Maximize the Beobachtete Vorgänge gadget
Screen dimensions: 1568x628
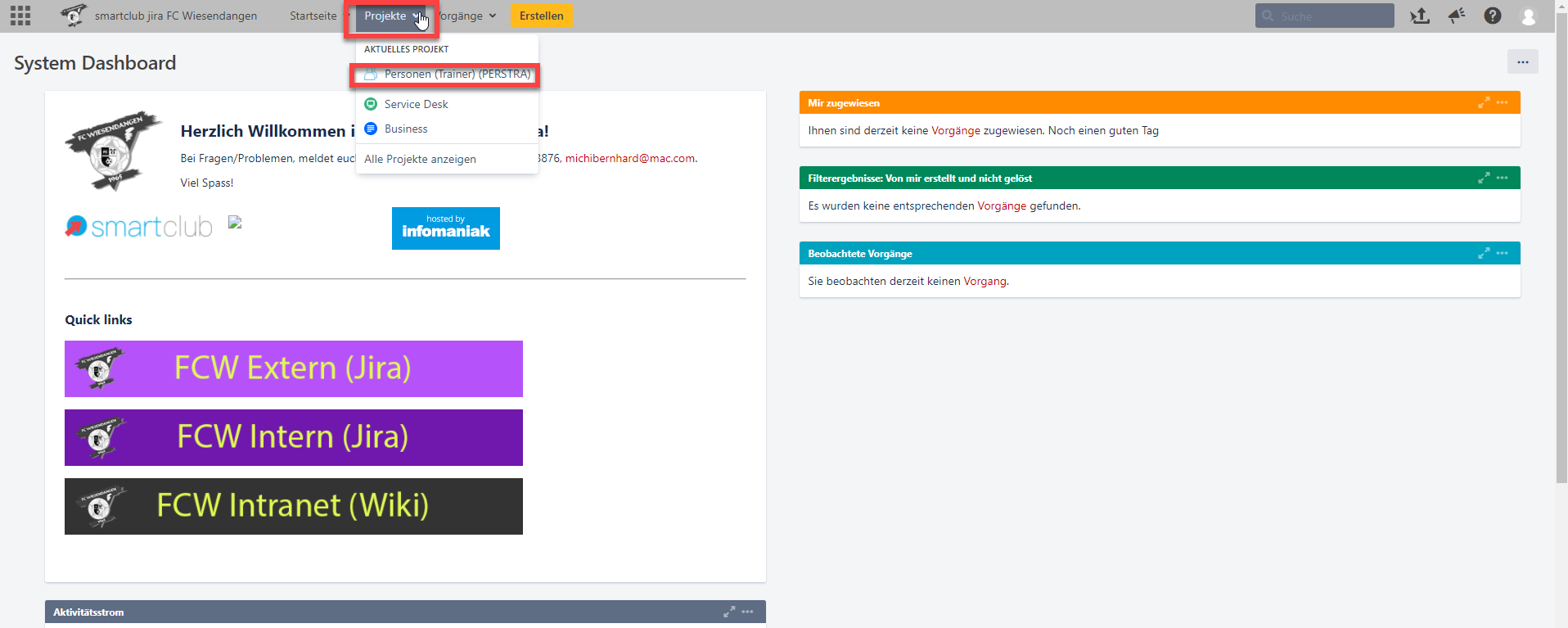(1484, 253)
